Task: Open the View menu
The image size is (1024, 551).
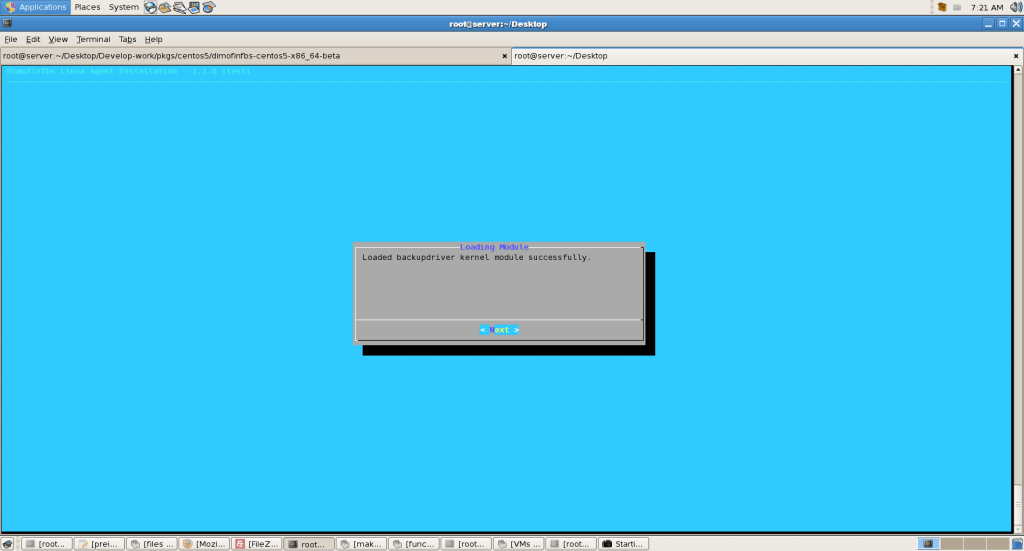Action: click(58, 39)
